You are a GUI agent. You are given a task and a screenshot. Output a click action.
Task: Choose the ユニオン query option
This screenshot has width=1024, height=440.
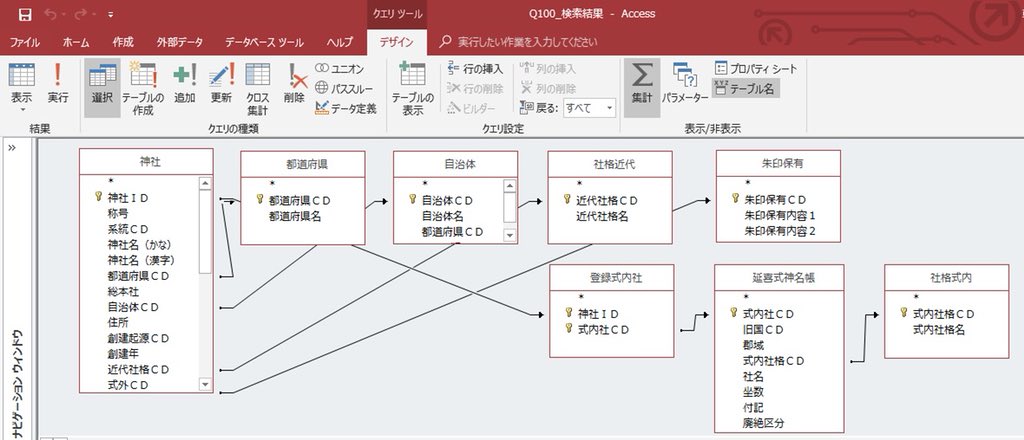(340, 69)
